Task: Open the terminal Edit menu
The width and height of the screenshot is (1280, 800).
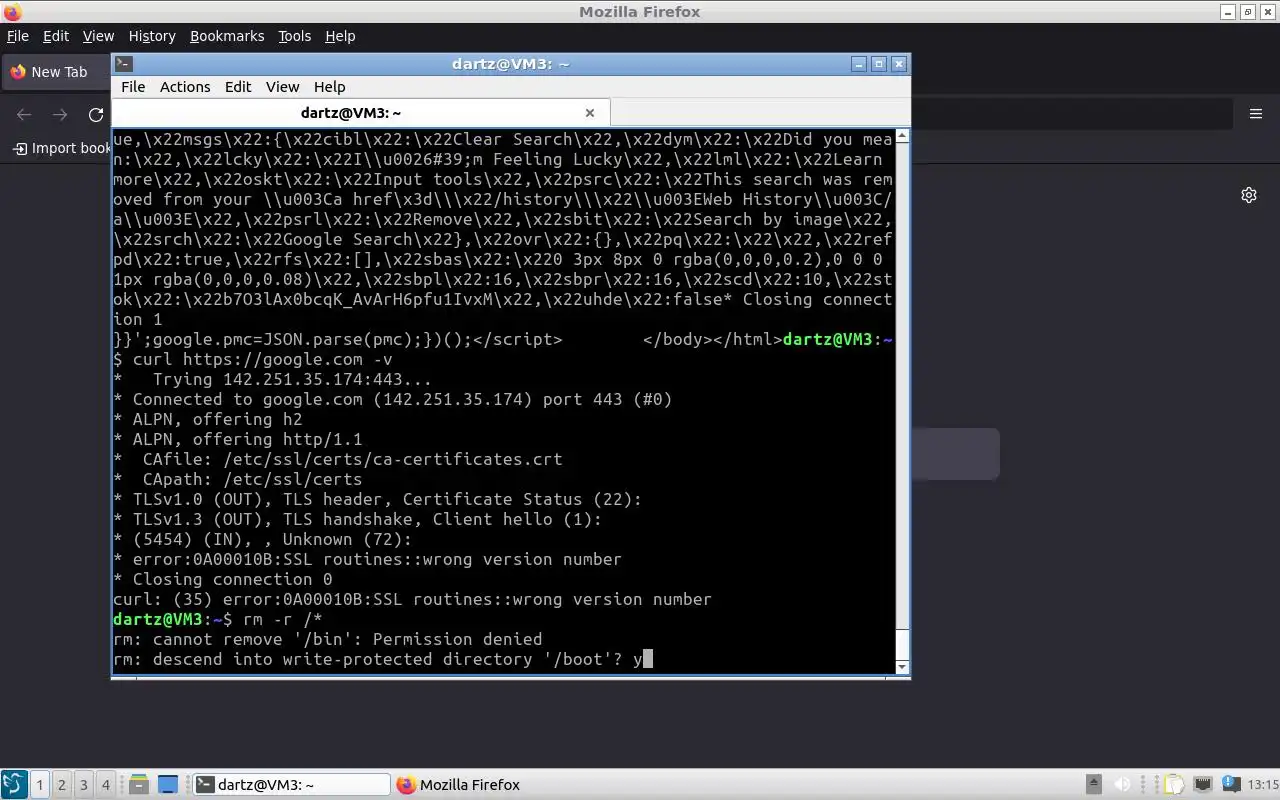Action: click(x=238, y=87)
